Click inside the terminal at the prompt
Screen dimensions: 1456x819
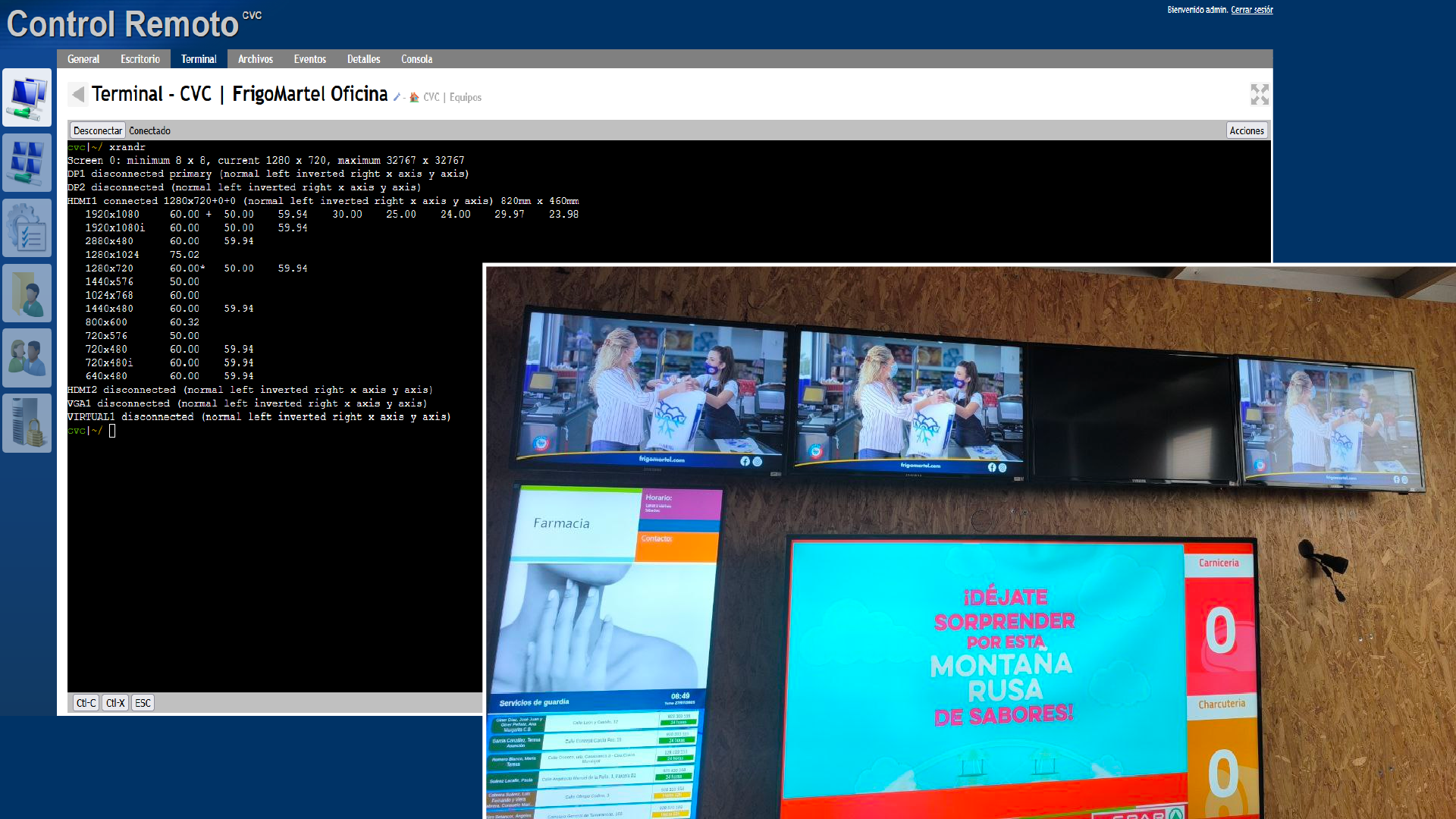112,431
